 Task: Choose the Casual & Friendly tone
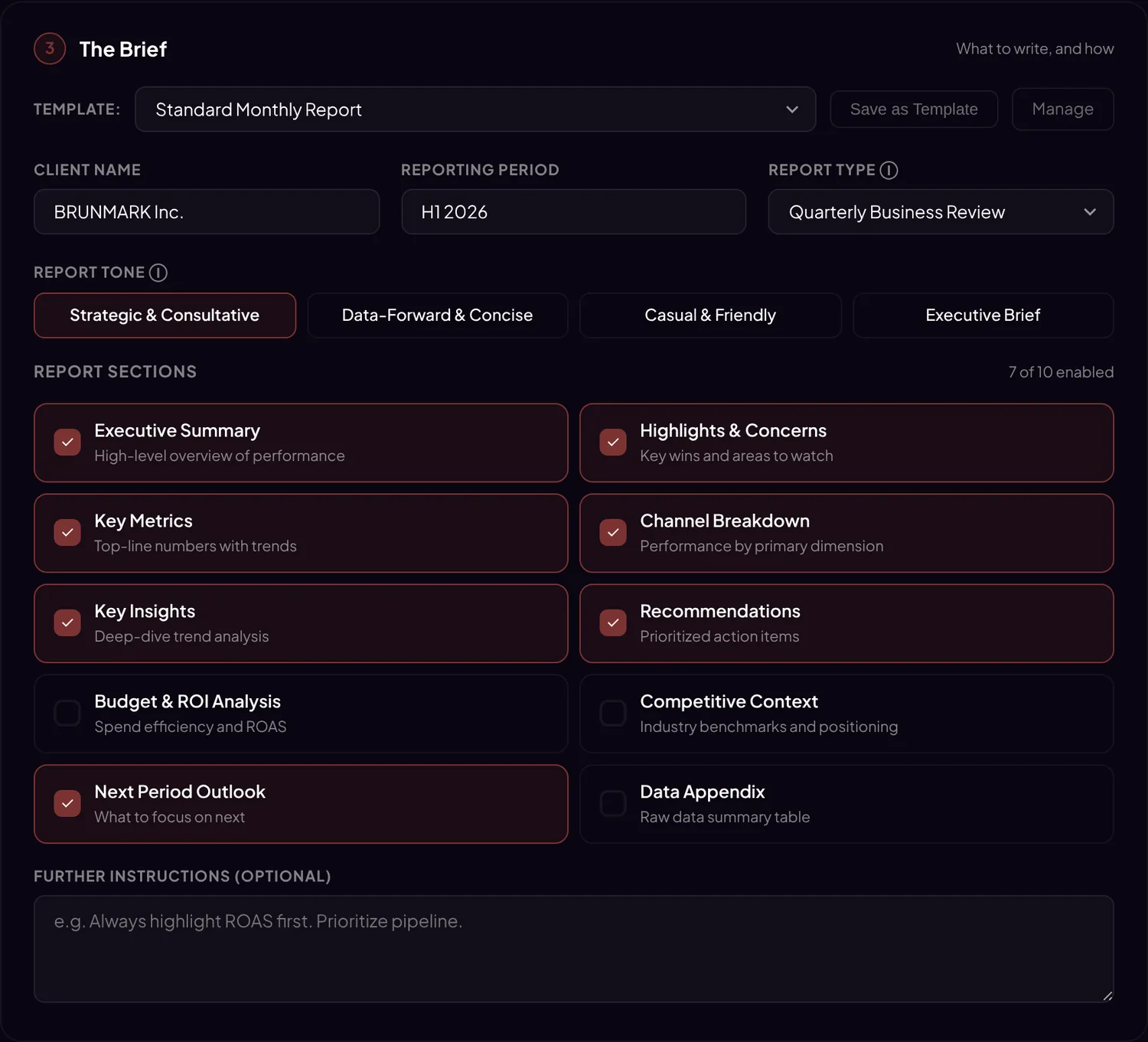tap(710, 315)
